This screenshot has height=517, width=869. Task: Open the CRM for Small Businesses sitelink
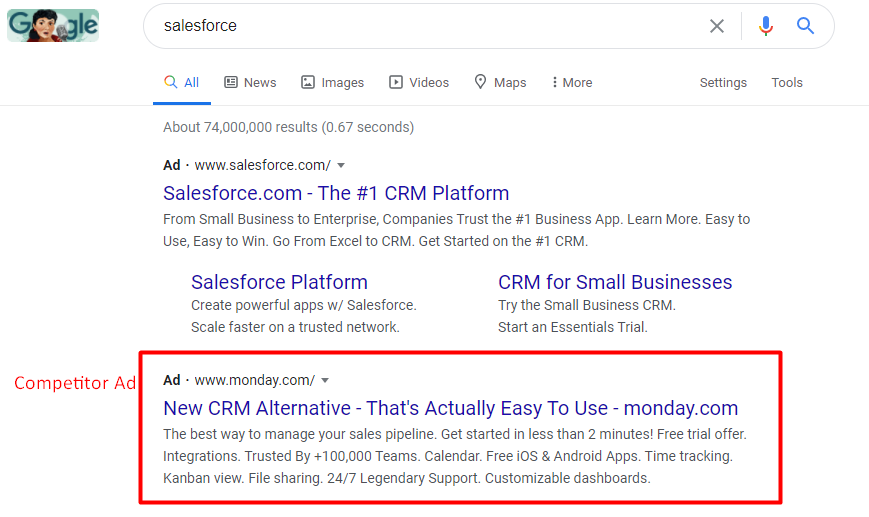(x=615, y=282)
